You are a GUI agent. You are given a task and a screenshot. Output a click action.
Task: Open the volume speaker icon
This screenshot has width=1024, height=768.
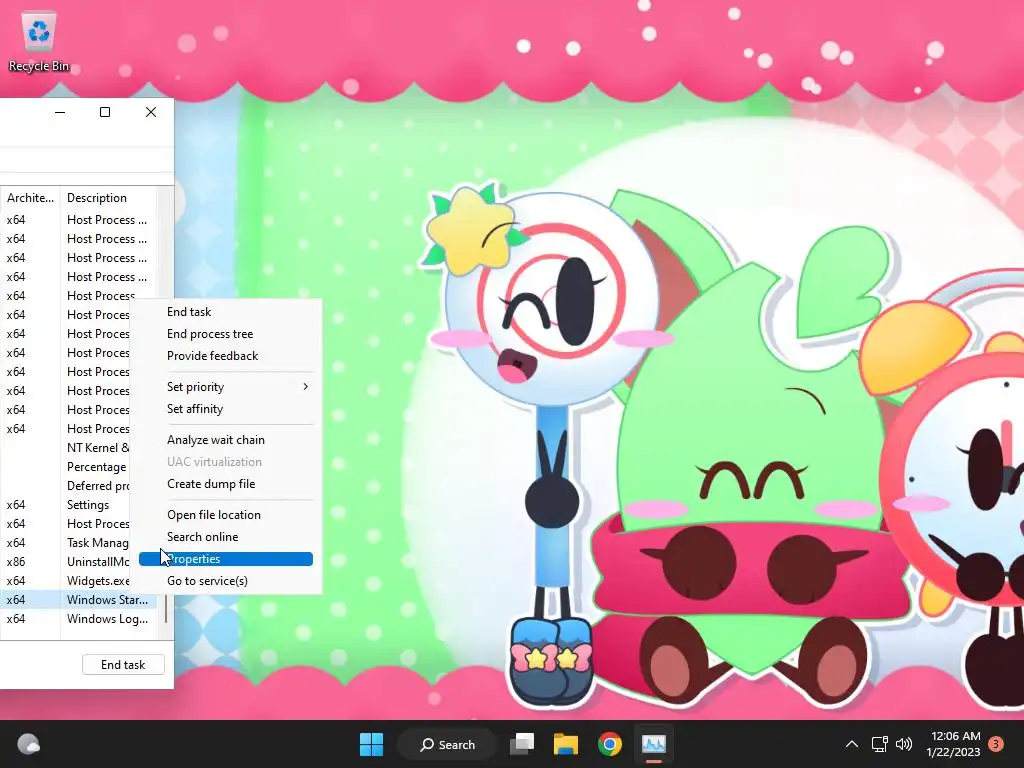pyautogui.click(x=904, y=744)
